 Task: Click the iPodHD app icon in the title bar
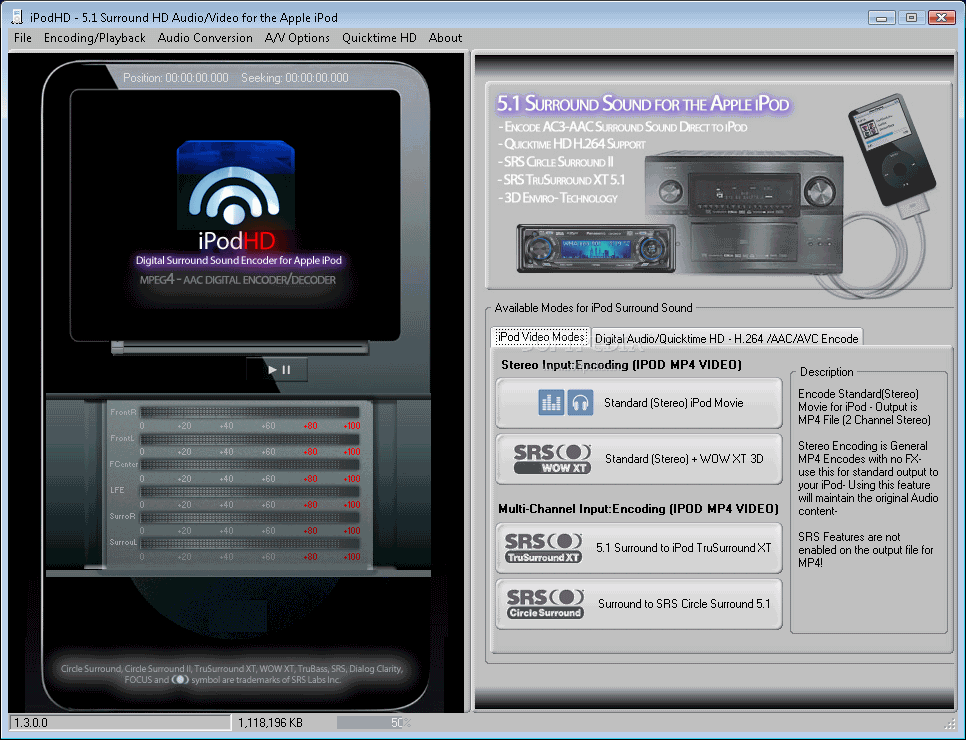tap(16, 17)
